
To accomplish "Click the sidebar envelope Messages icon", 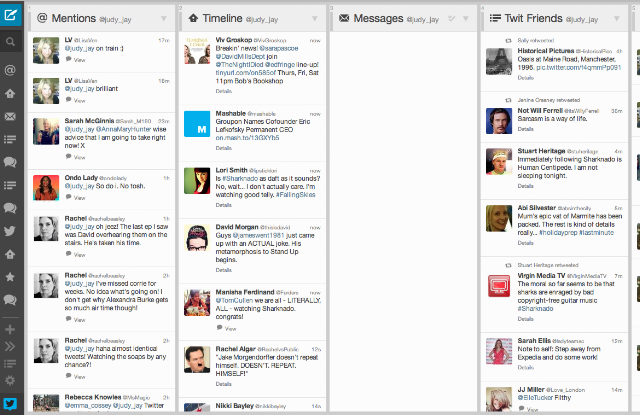I will (10, 117).
